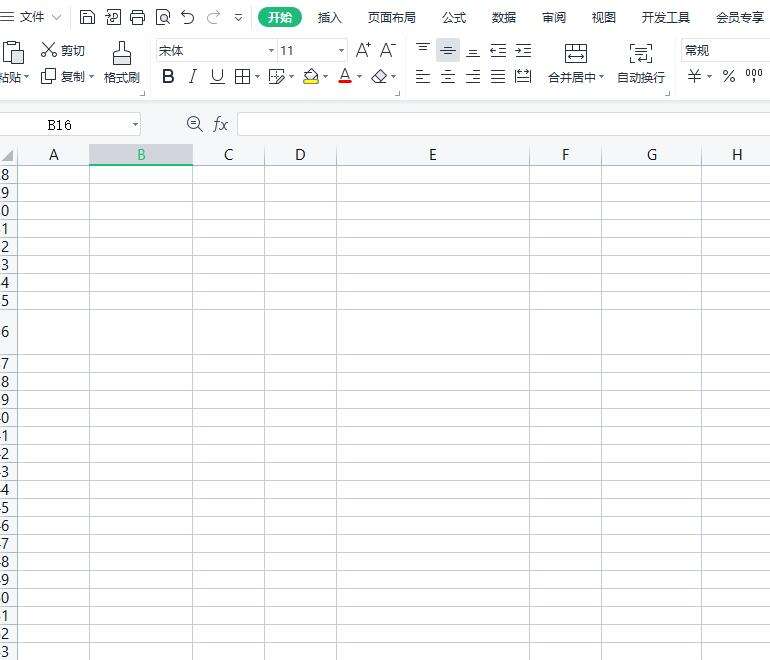The image size is (770, 660).
Task: Select column B header
Action: tap(141, 155)
